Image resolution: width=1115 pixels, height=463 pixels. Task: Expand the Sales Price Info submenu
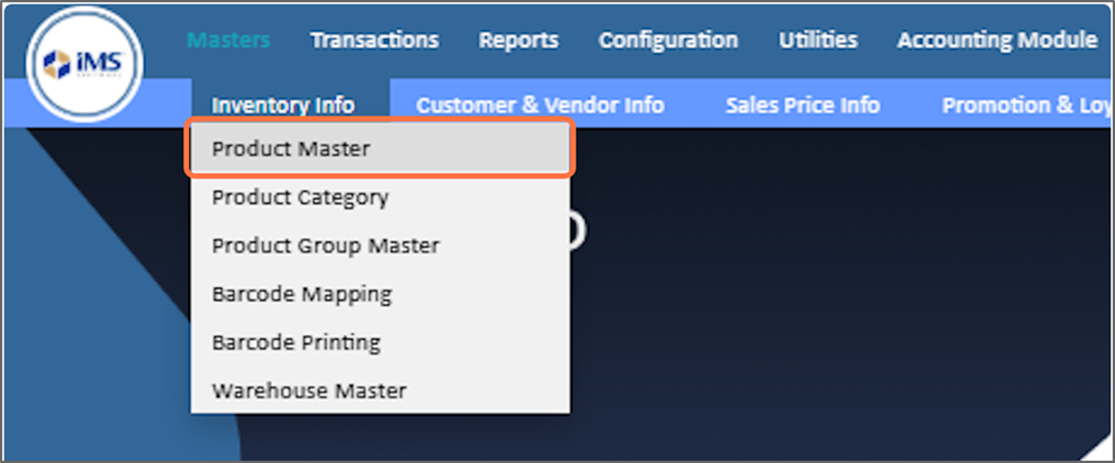(802, 105)
